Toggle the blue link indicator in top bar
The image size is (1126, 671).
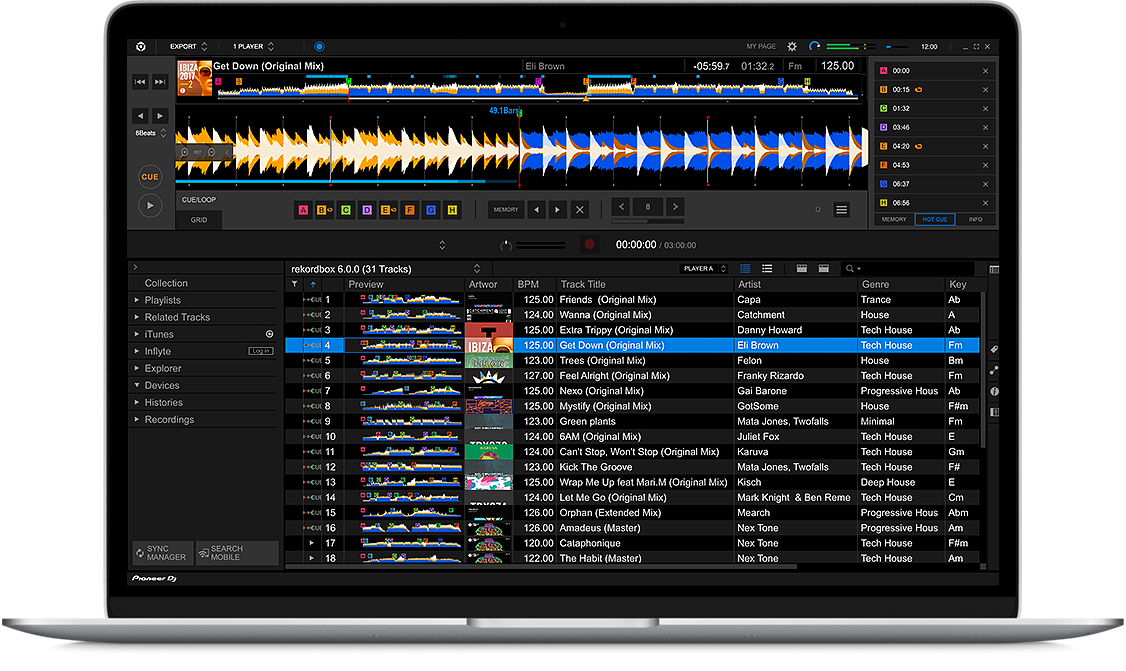pyautogui.click(x=319, y=46)
